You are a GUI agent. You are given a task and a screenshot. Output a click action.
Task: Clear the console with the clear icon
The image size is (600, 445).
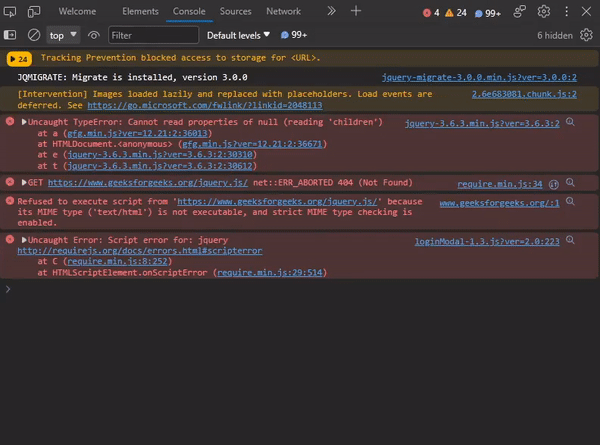pos(33,35)
